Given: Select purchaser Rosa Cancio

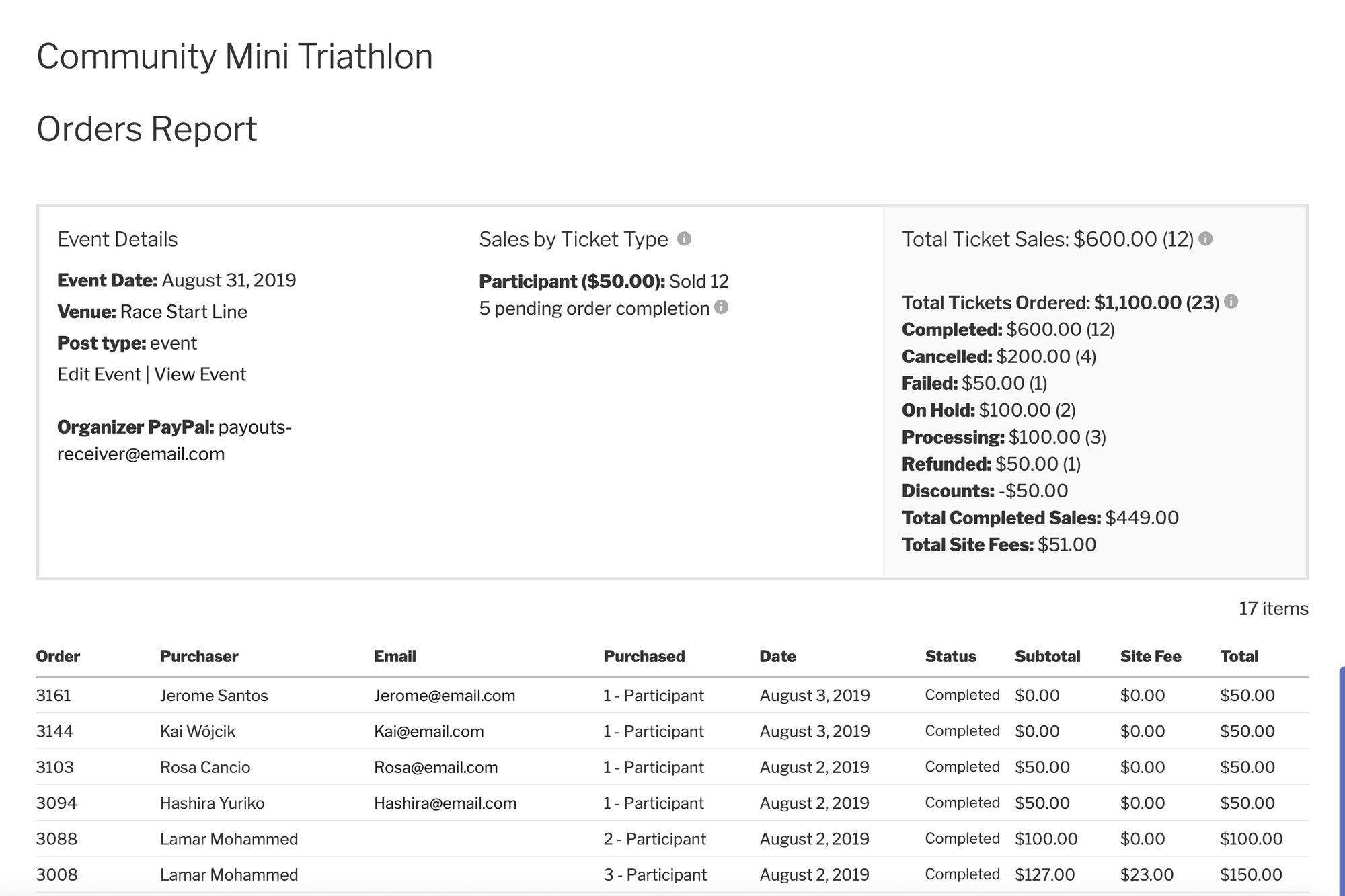Looking at the screenshot, I should 205,768.
